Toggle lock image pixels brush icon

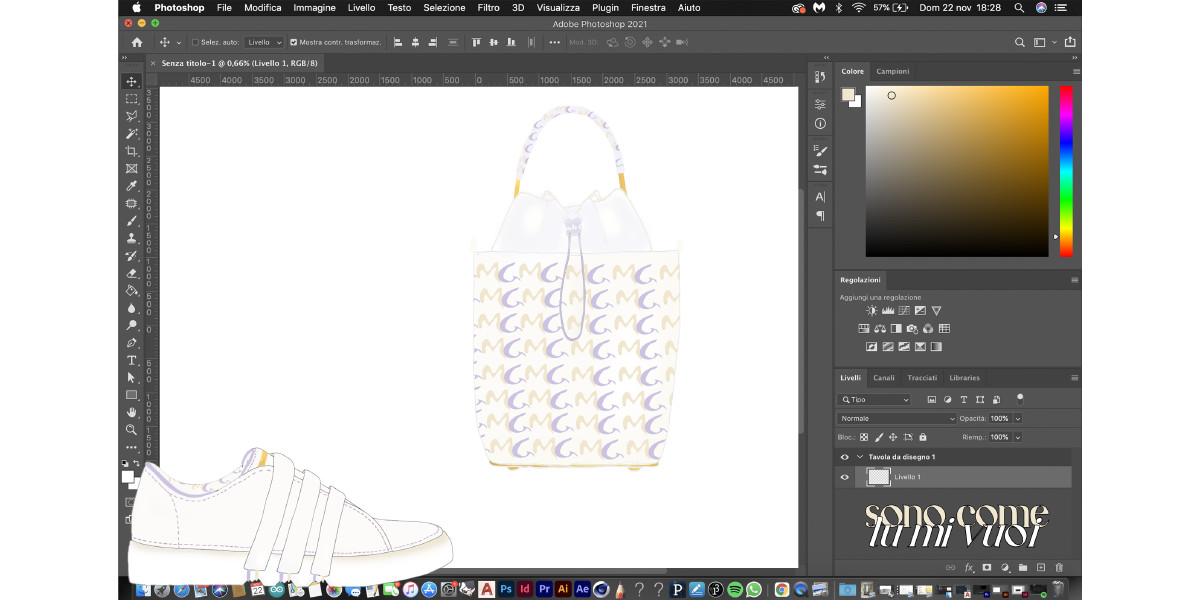click(879, 437)
